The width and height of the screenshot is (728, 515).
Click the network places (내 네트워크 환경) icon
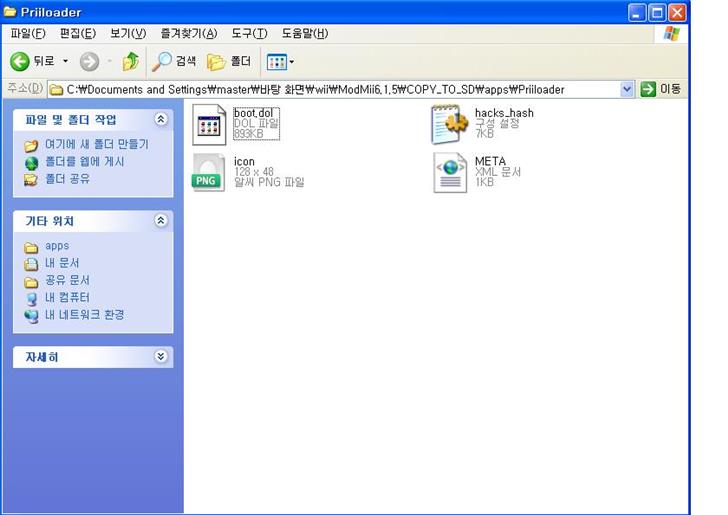pos(32,316)
